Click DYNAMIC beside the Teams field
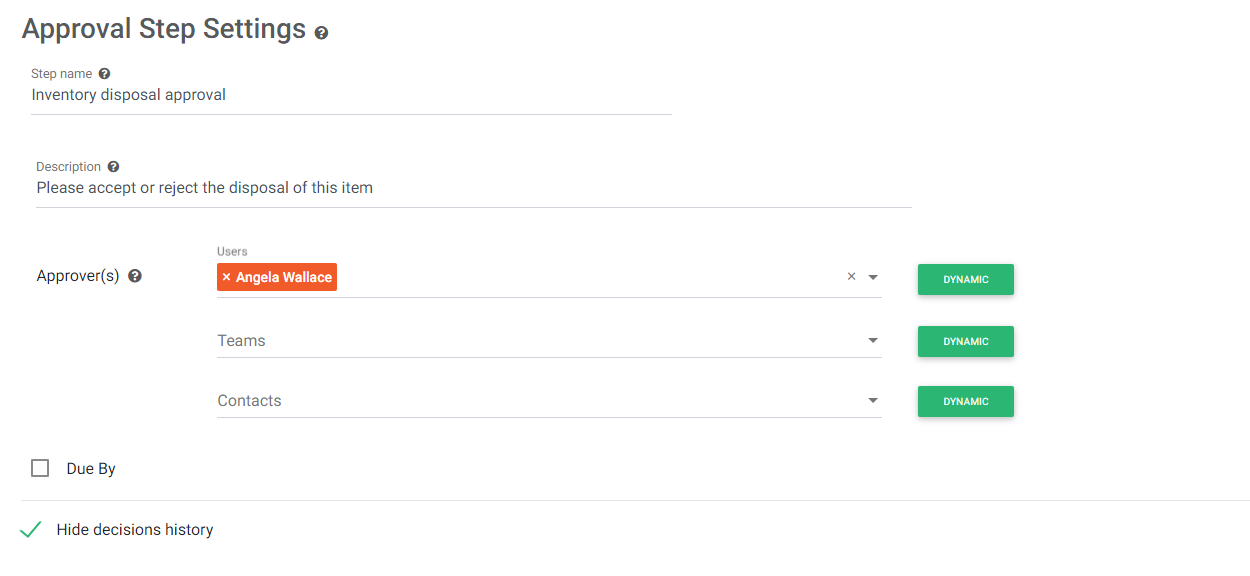The image size is (1250, 576). [x=965, y=341]
